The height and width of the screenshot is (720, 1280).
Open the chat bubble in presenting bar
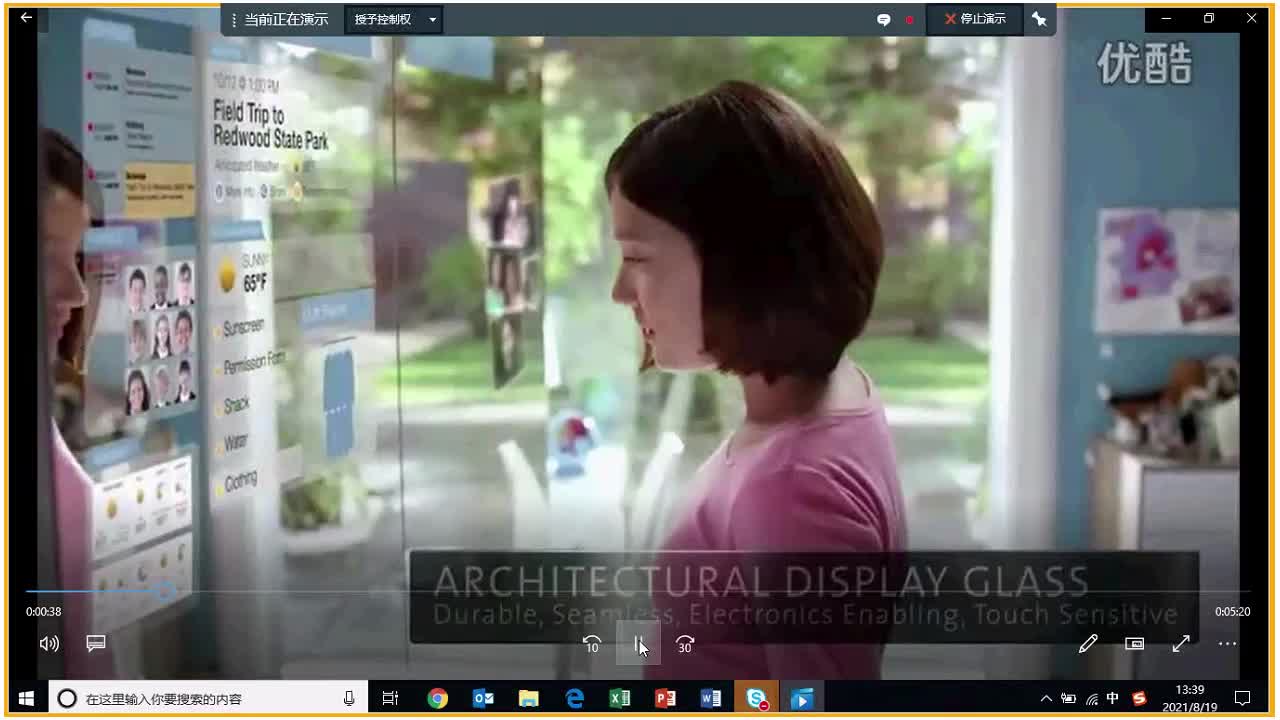[883, 19]
